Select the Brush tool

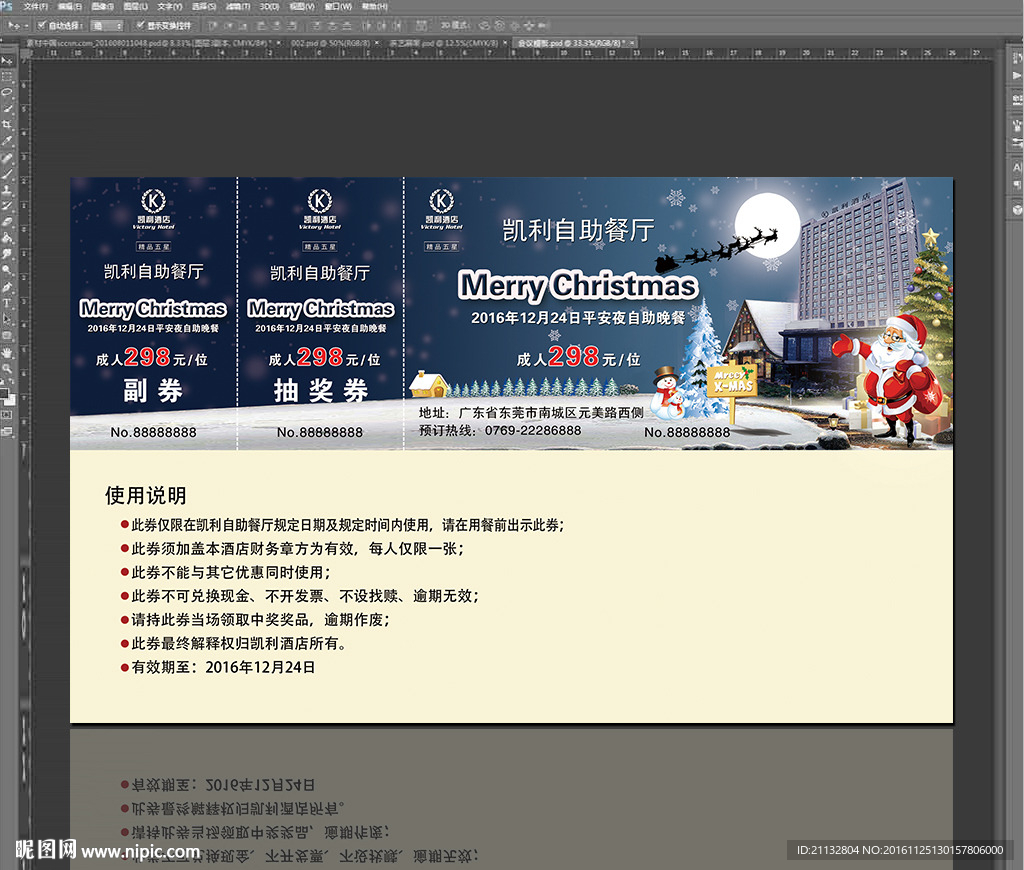point(7,174)
